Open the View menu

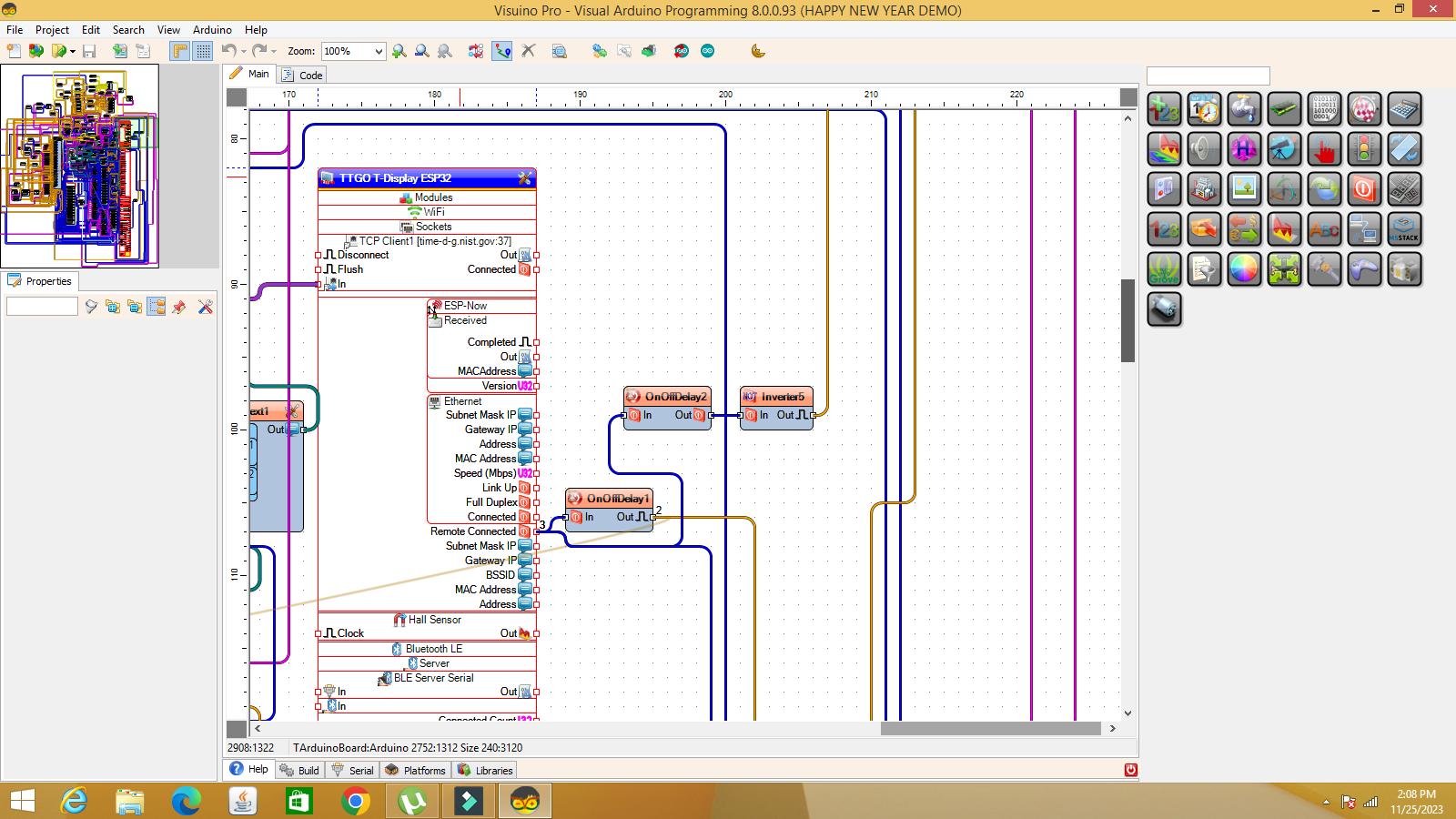168,30
